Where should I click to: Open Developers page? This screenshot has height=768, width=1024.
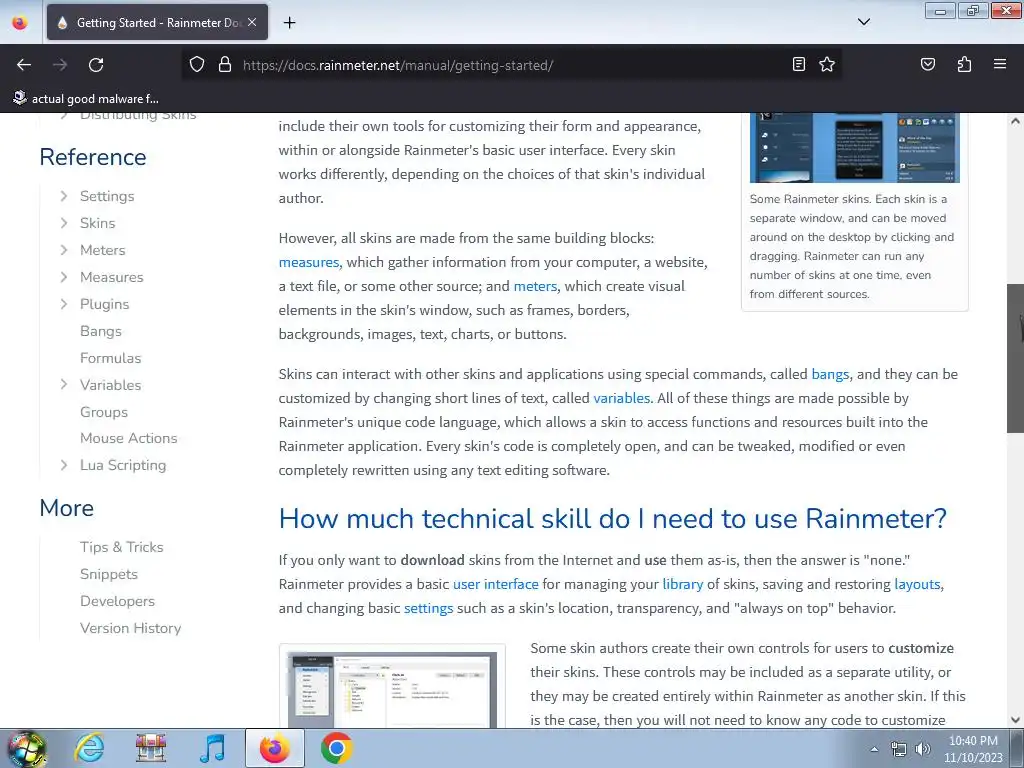pos(118,601)
